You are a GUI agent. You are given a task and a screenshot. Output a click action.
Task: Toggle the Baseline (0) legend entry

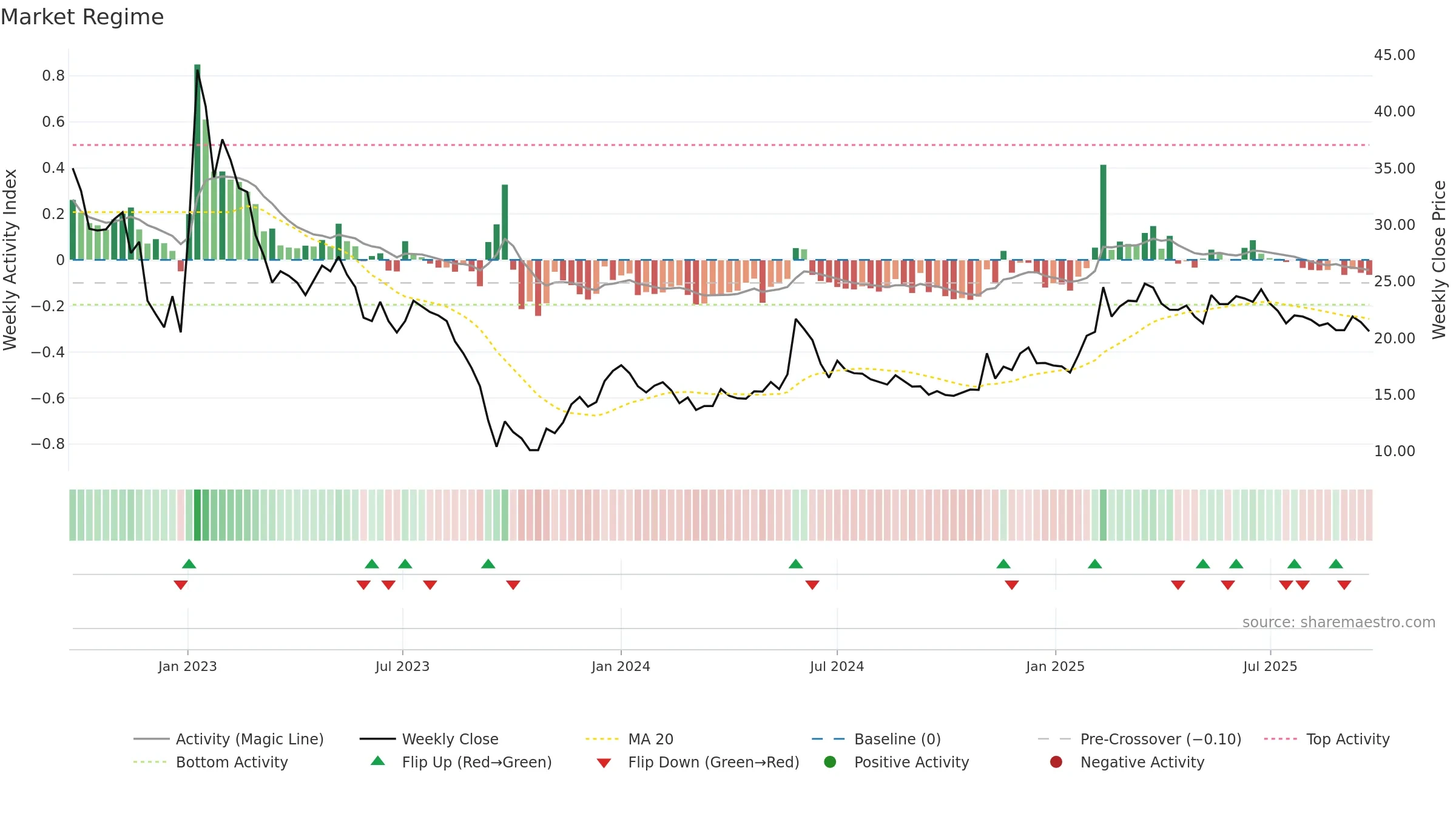click(876, 739)
